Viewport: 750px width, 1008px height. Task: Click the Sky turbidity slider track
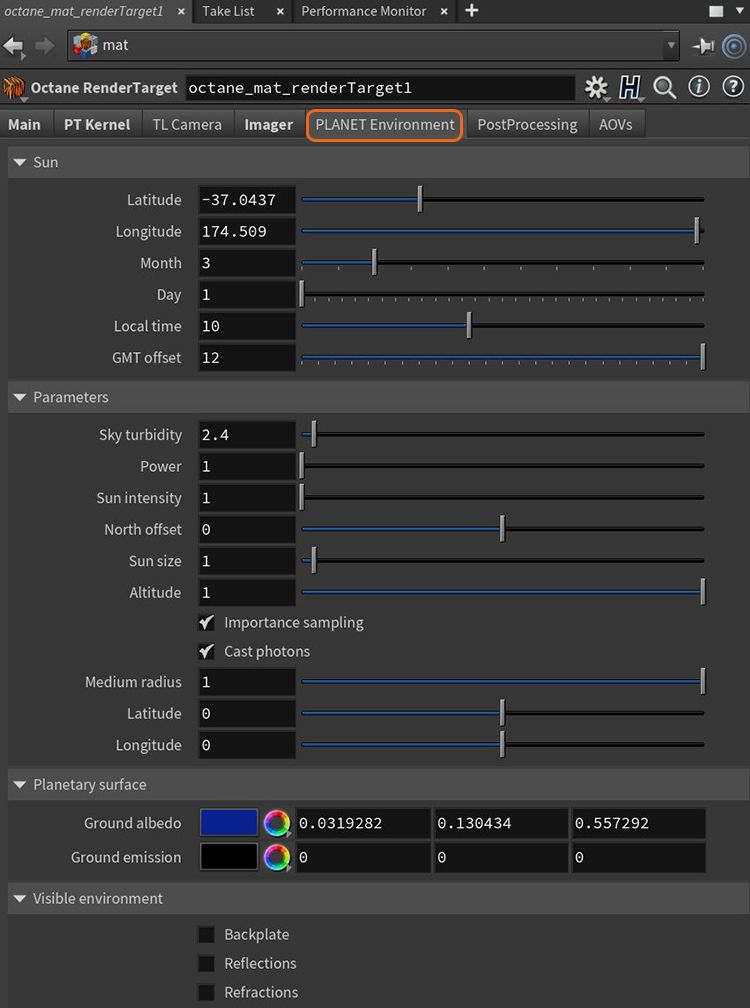tap(503, 435)
